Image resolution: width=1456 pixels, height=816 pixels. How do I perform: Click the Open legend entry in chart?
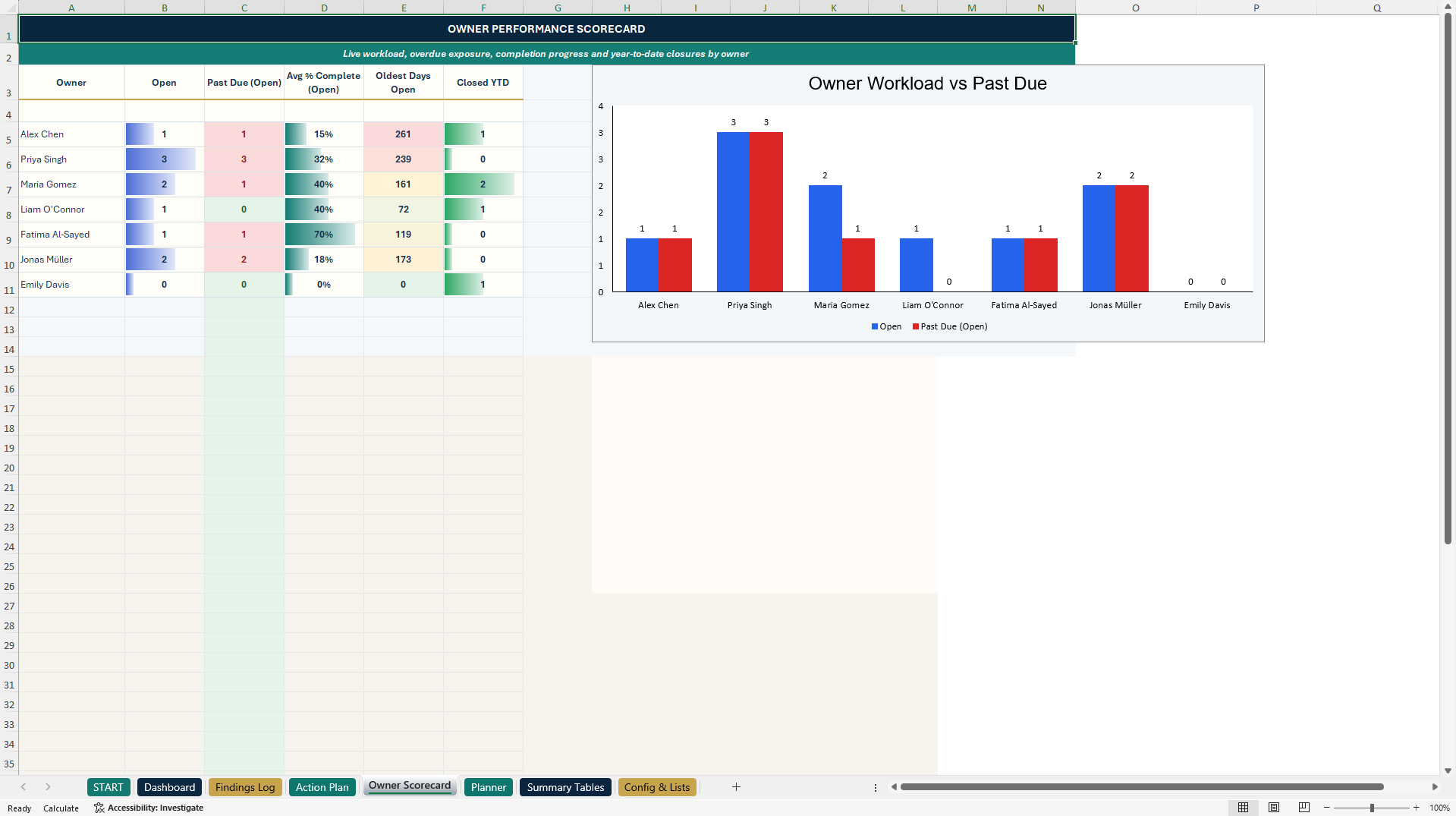(x=886, y=326)
